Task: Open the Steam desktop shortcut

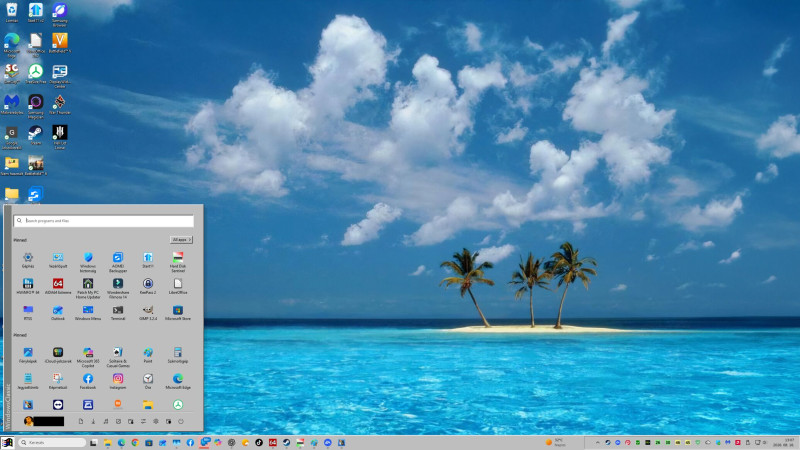Action: (35, 135)
